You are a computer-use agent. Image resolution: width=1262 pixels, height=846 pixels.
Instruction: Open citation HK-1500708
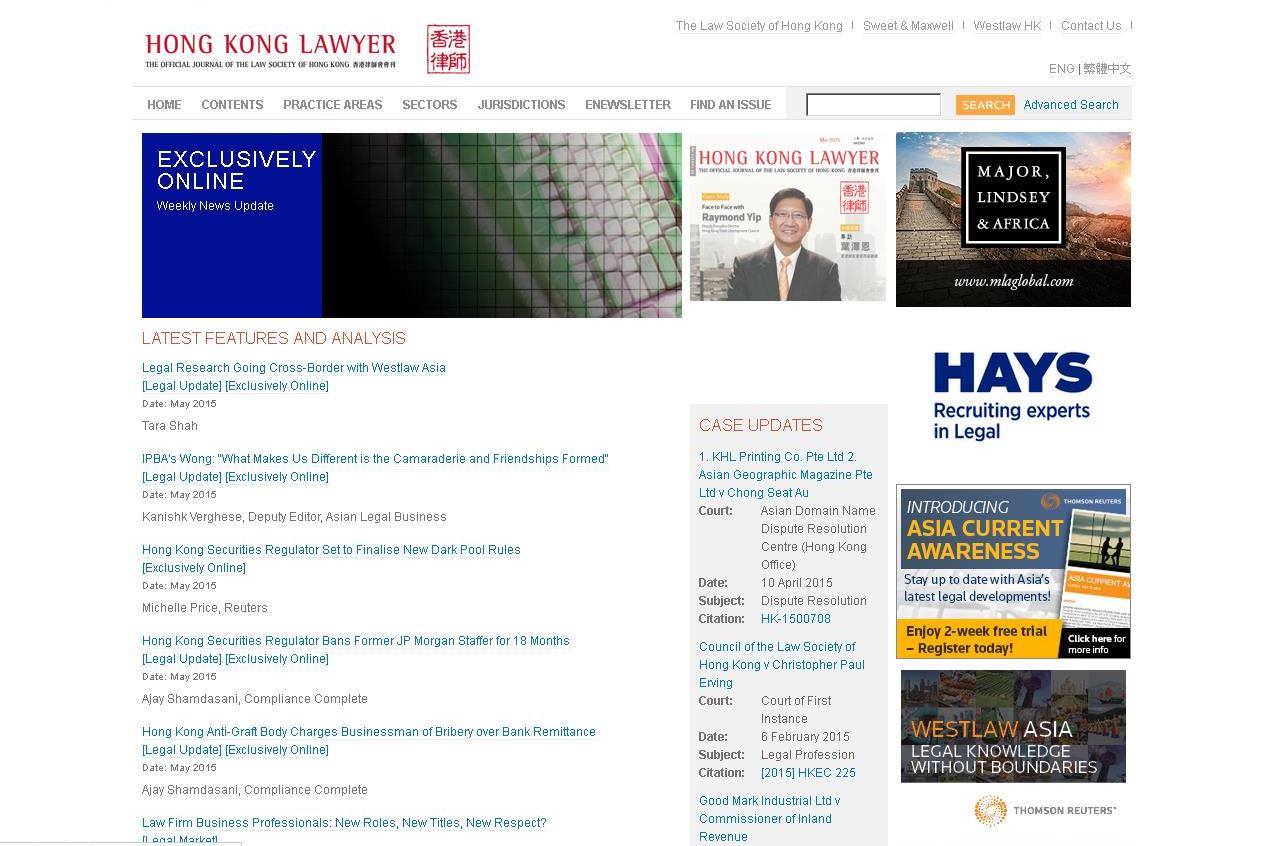(x=796, y=619)
